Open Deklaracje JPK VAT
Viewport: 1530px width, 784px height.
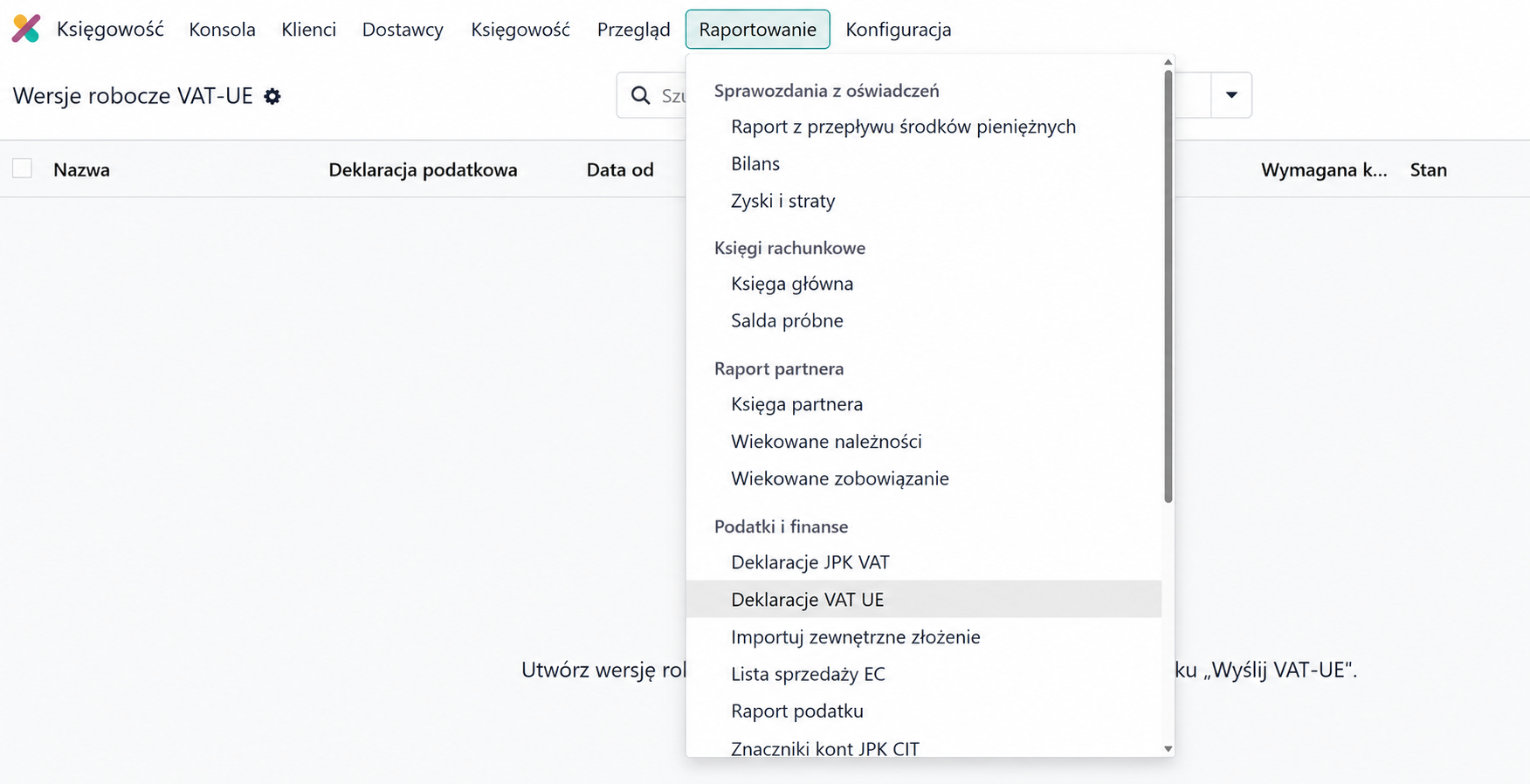click(924, 562)
